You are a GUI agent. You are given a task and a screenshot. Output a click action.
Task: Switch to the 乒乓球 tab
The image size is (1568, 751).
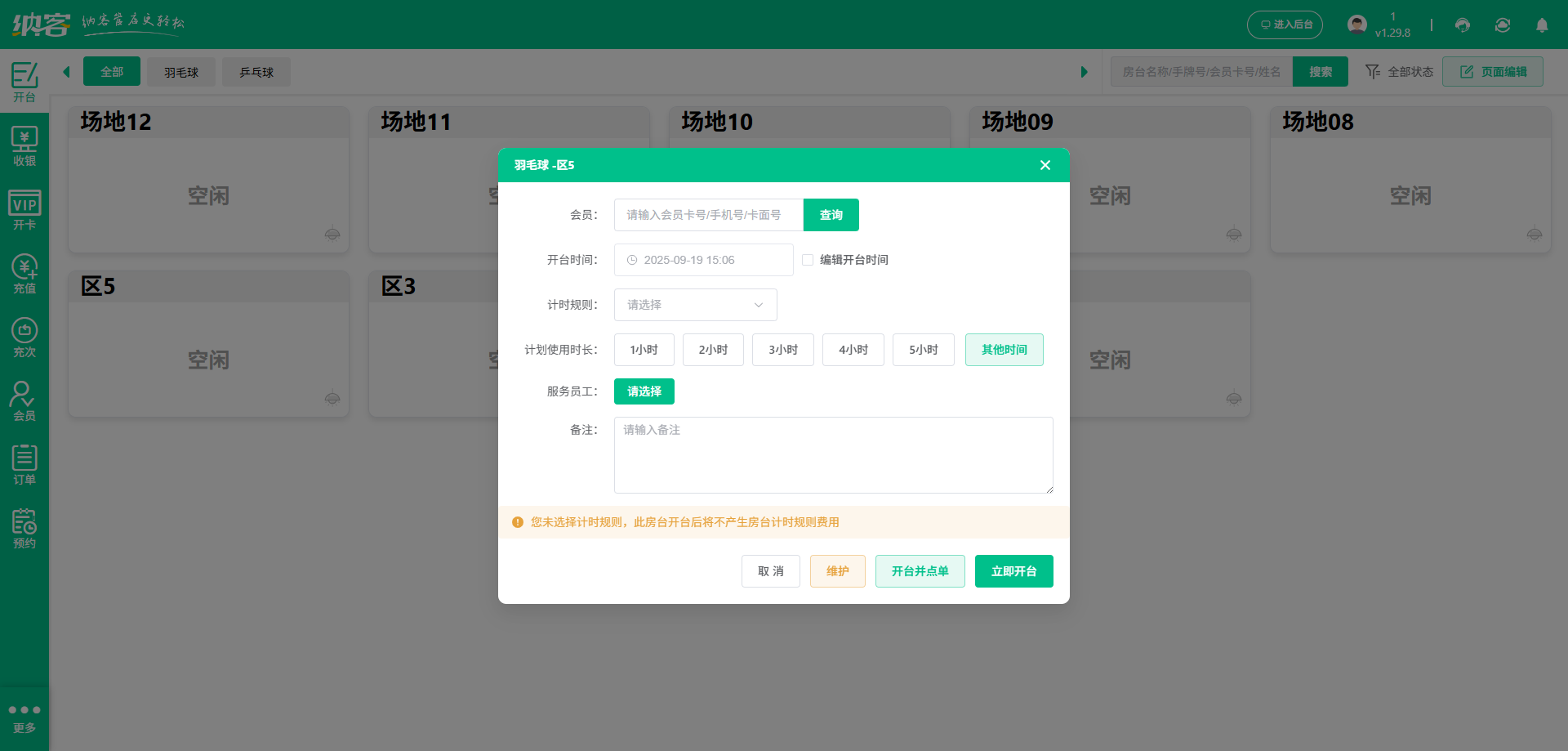[x=256, y=71]
